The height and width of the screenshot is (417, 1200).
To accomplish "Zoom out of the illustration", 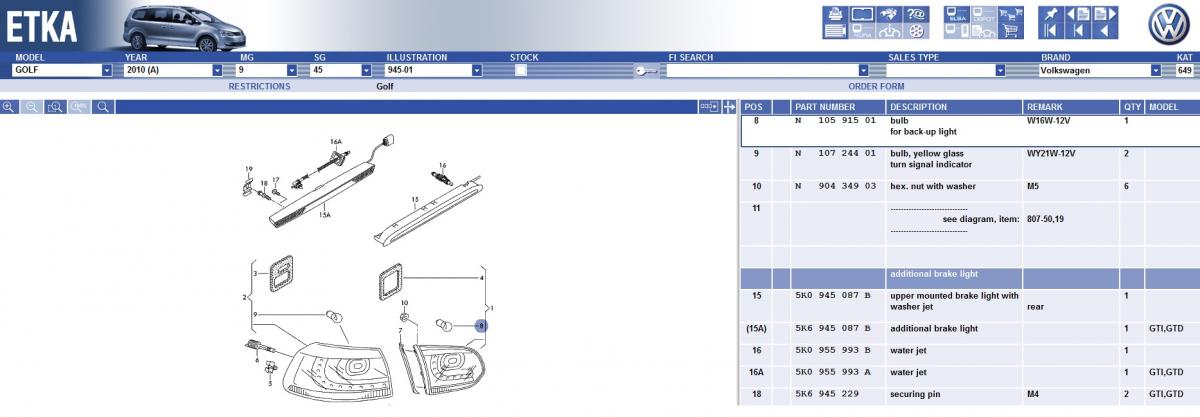I will (32, 106).
